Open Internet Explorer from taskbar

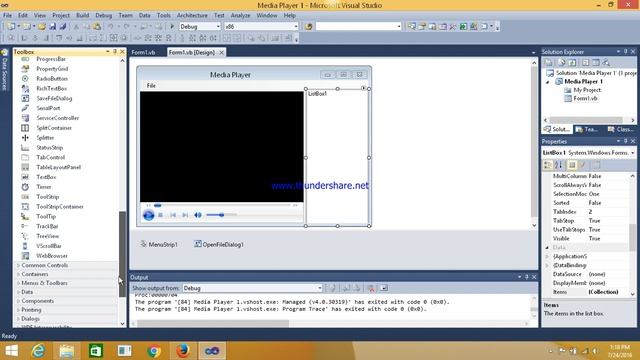click(x=38, y=351)
